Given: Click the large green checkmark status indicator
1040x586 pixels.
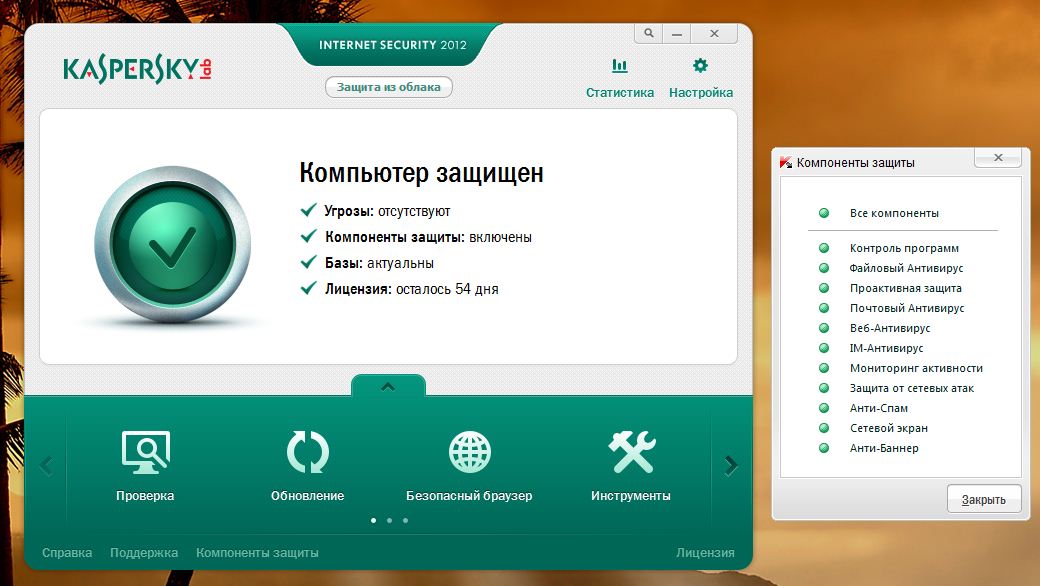Looking at the screenshot, I should pyautogui.click(x=172, y=244).
